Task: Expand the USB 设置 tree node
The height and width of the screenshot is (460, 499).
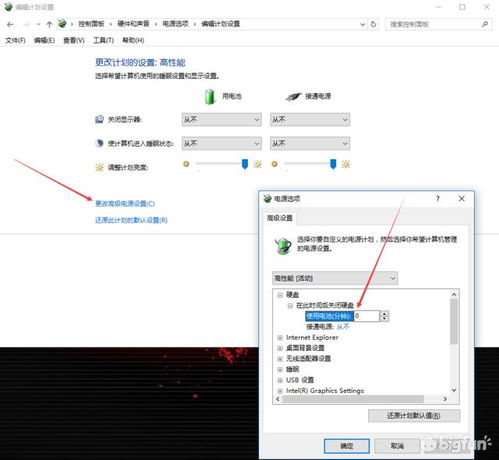Action: (x=280, y=380)
